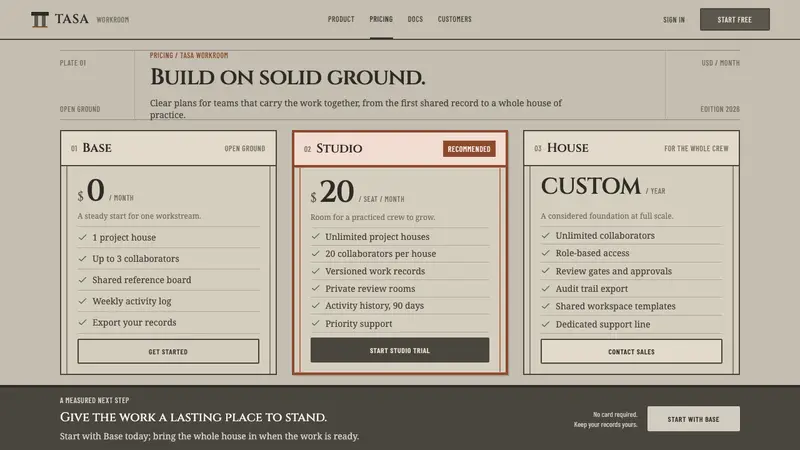Click the checkmark beside '1 project house'
Screen dimensions: 800x450
[83, 237]
